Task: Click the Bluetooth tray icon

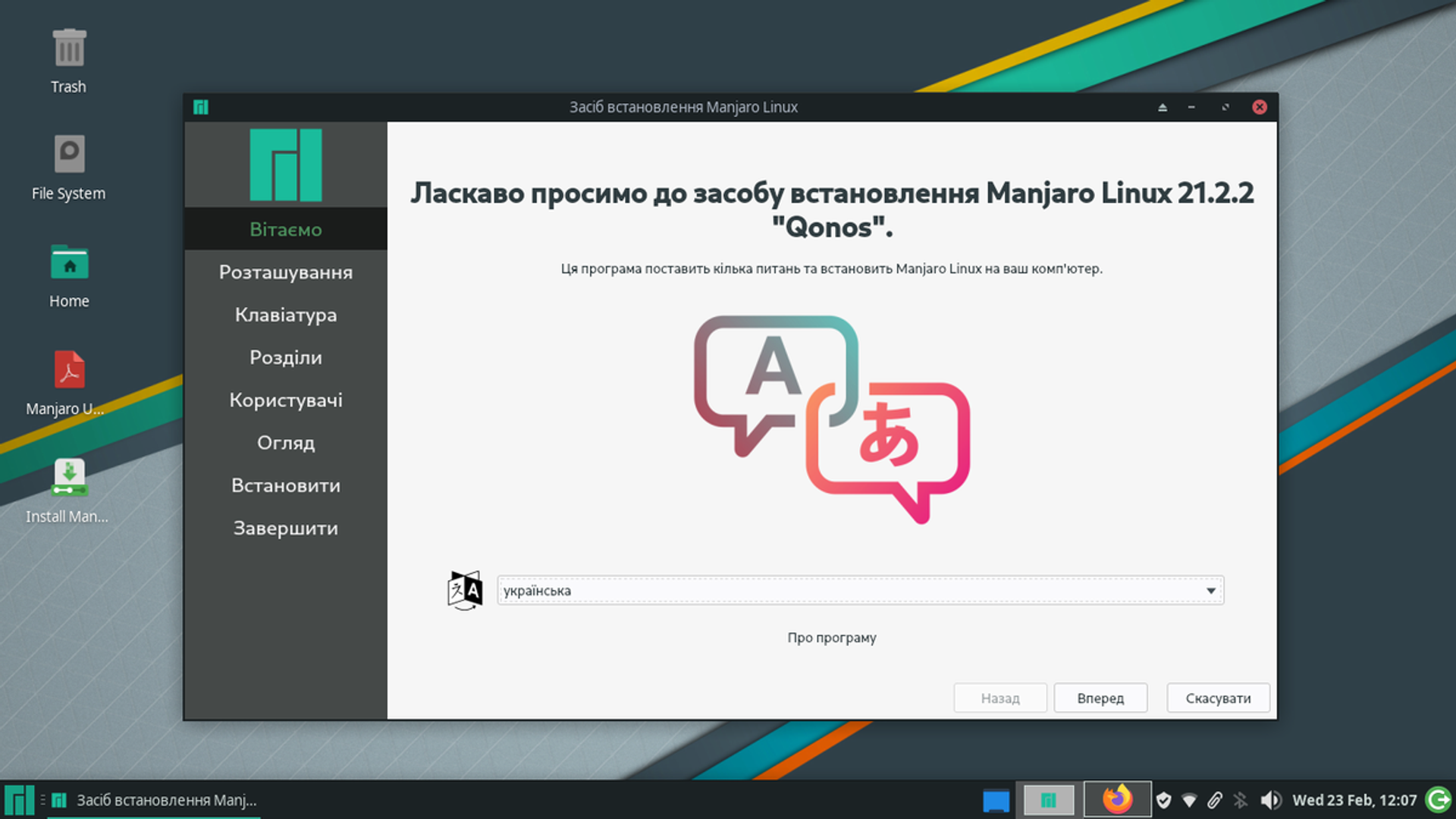Action: 1241,800
